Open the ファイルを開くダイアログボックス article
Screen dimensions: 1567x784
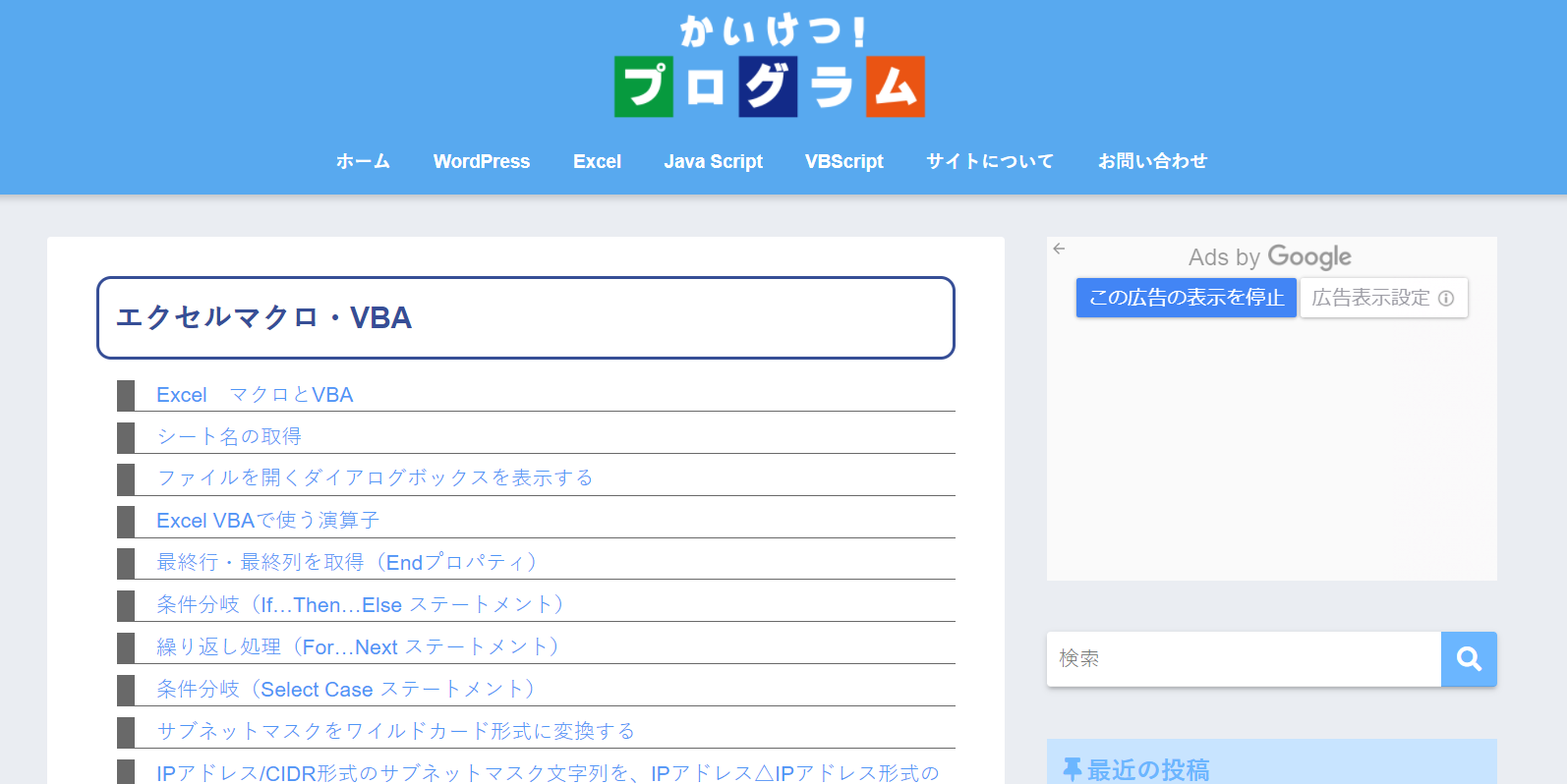pyautogui.click(x=375, y=477)
